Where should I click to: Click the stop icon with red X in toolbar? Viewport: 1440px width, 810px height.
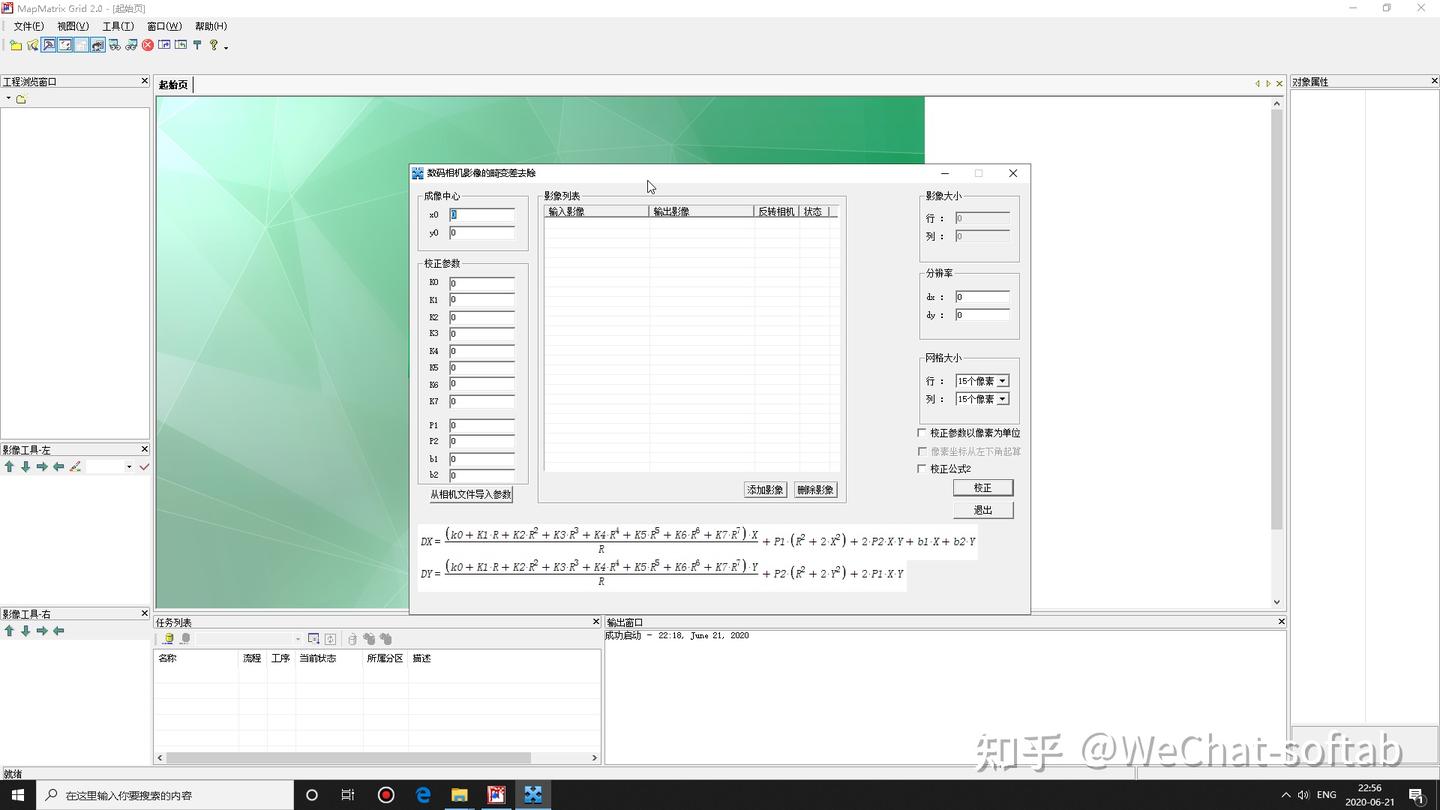[147, 45]
